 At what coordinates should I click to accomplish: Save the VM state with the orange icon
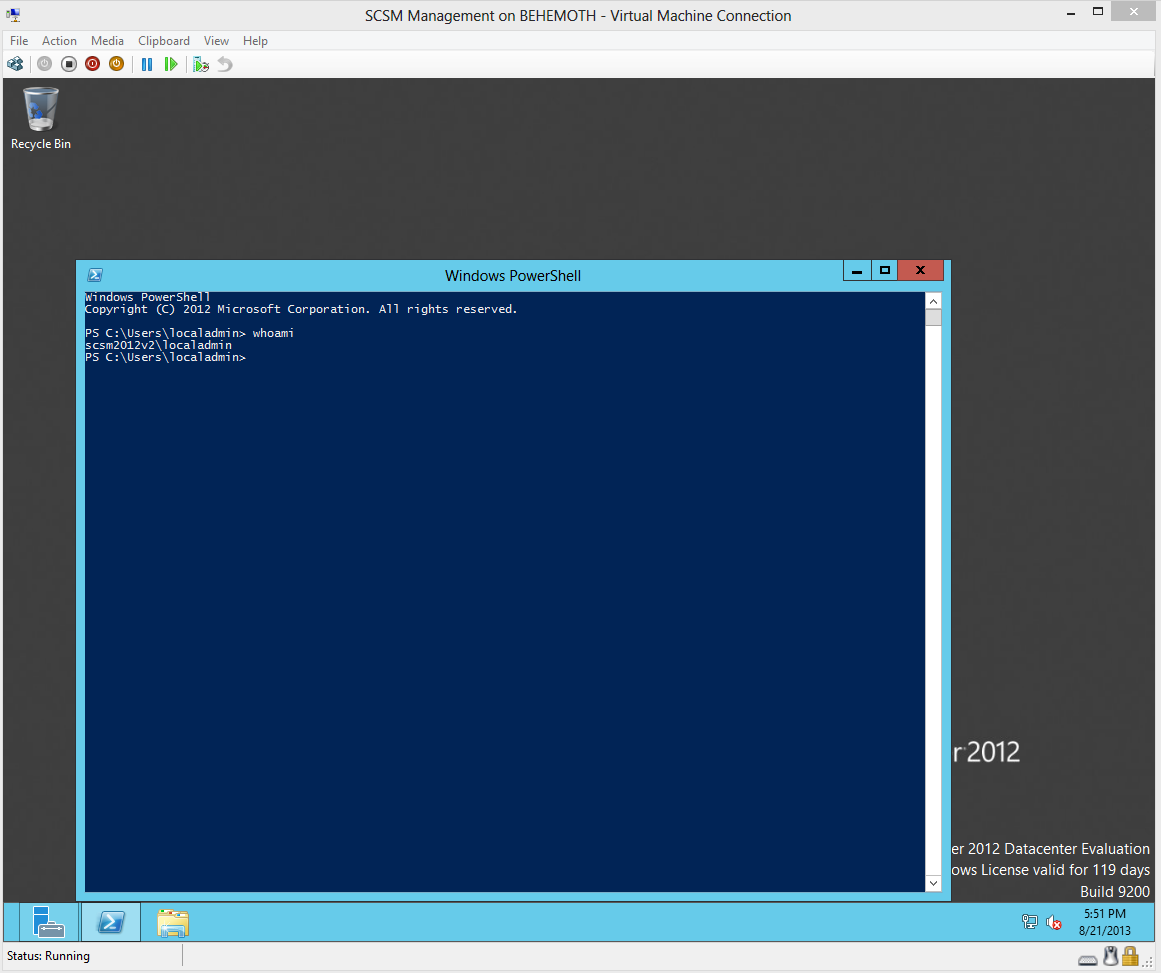click(116, 64)
